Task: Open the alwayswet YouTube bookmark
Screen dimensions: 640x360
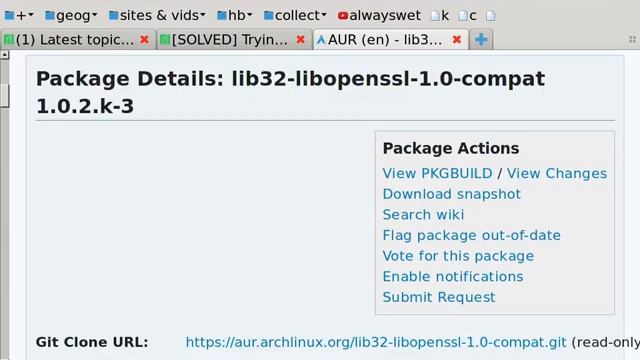Action: (x=379, y=16)
